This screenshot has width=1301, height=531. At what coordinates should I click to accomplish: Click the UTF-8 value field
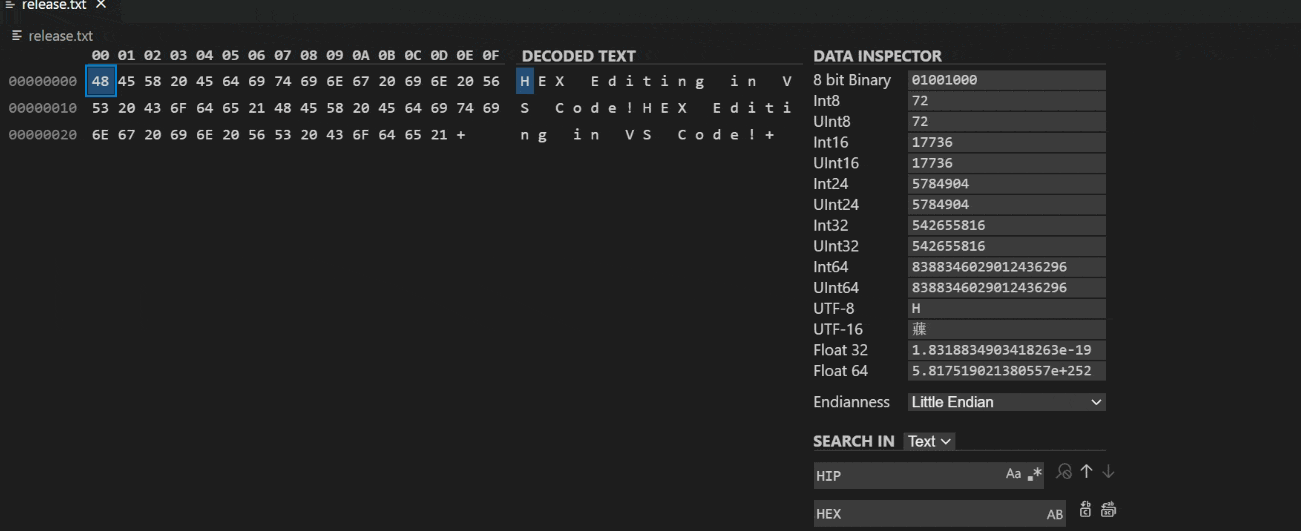pos(1006,309)
